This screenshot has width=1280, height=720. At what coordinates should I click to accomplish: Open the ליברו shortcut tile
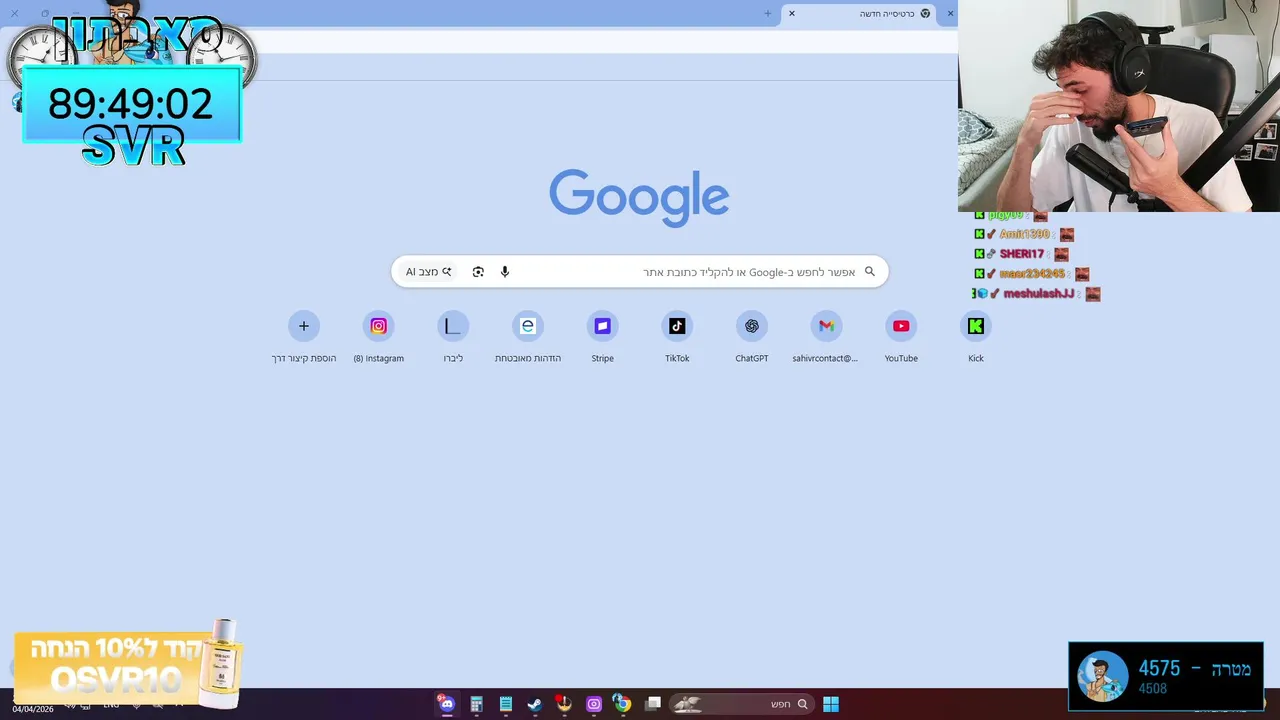pyautogui.click(x=453, y=336)
